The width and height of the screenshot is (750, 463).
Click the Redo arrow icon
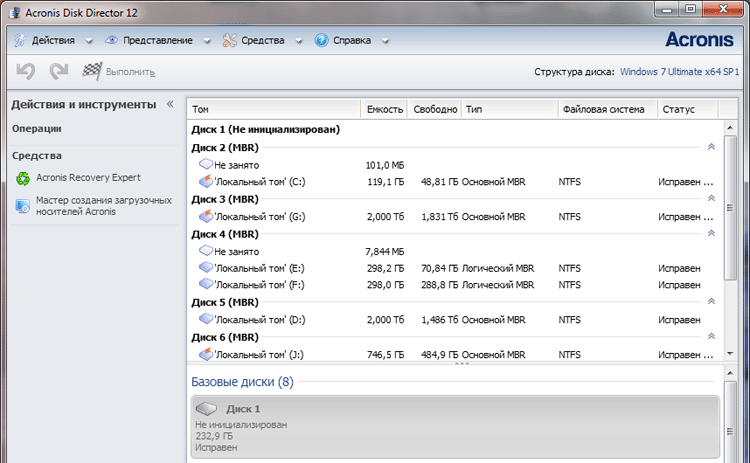tap(59, 71)
